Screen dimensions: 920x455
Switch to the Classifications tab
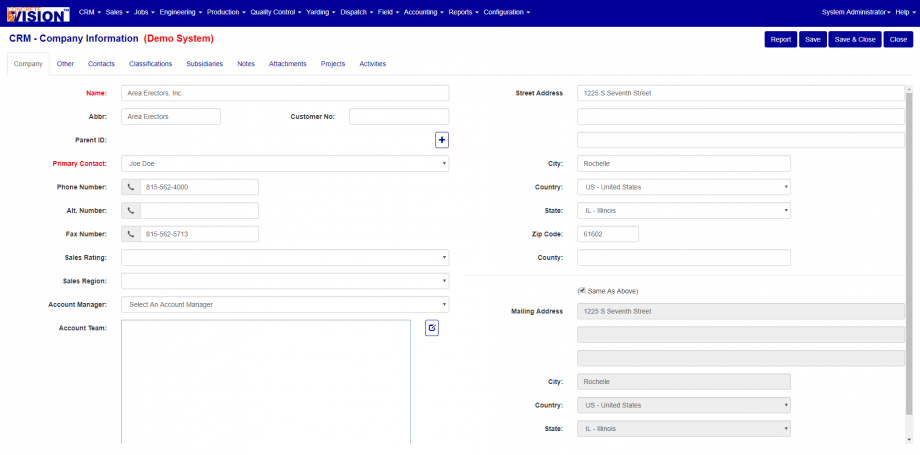point(151,64)
